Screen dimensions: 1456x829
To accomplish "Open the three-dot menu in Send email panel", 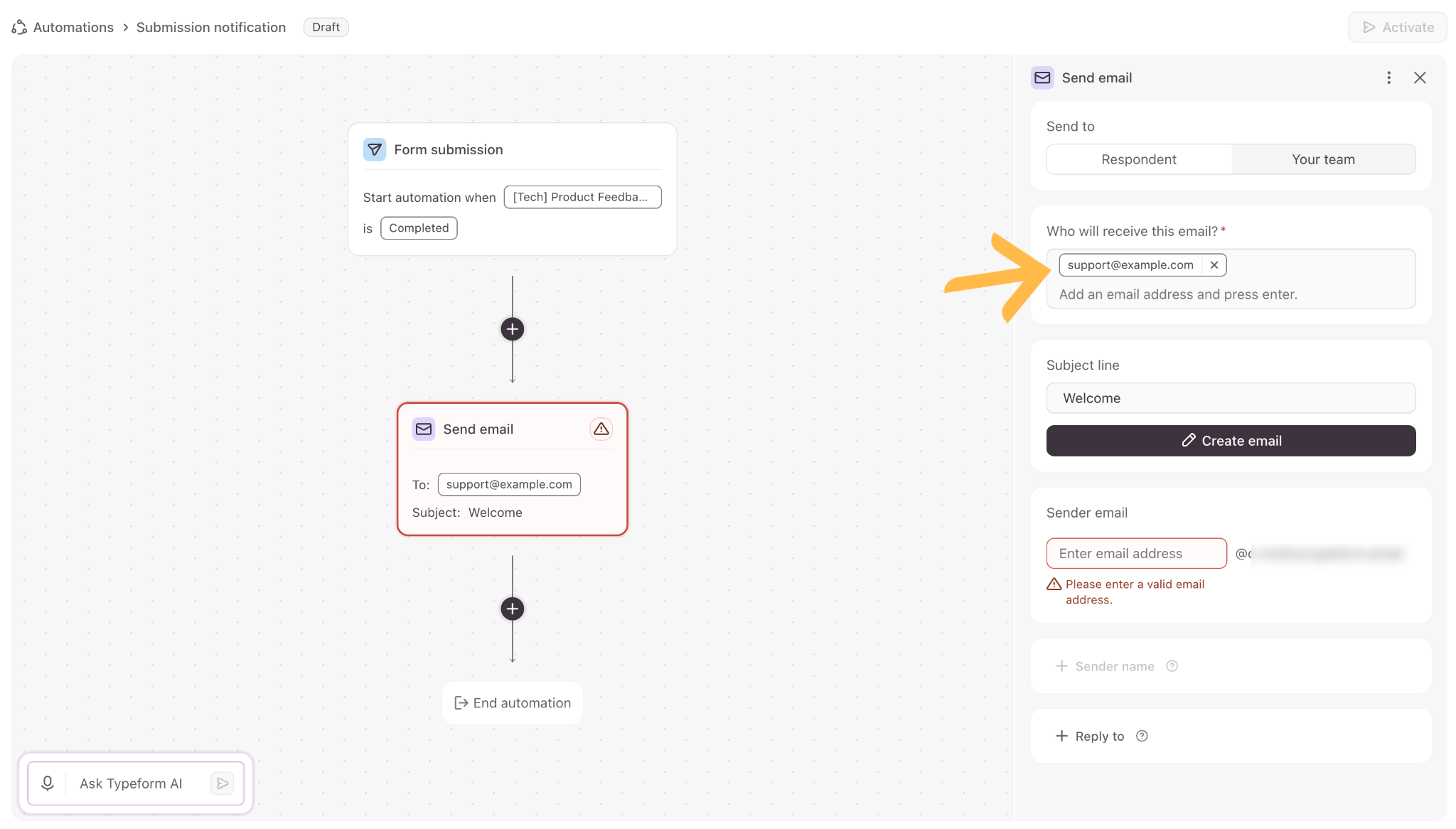I will pyautogui.click(x=1388, y=77).
